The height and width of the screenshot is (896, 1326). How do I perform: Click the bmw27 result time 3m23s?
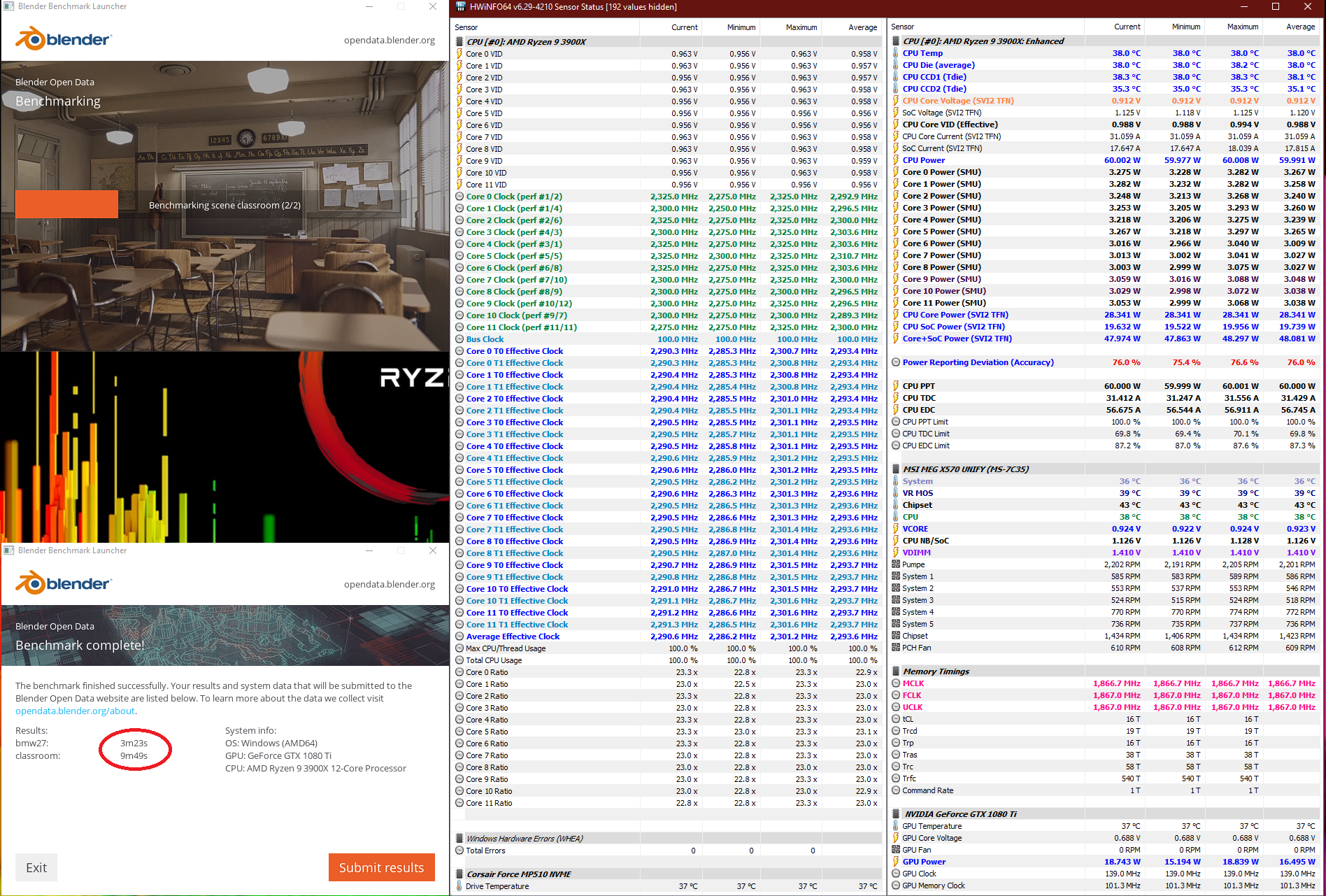(134, 743)
